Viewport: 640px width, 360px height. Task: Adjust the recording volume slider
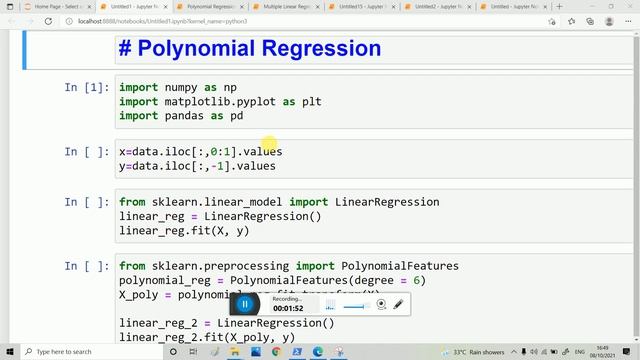coord(356,306)
